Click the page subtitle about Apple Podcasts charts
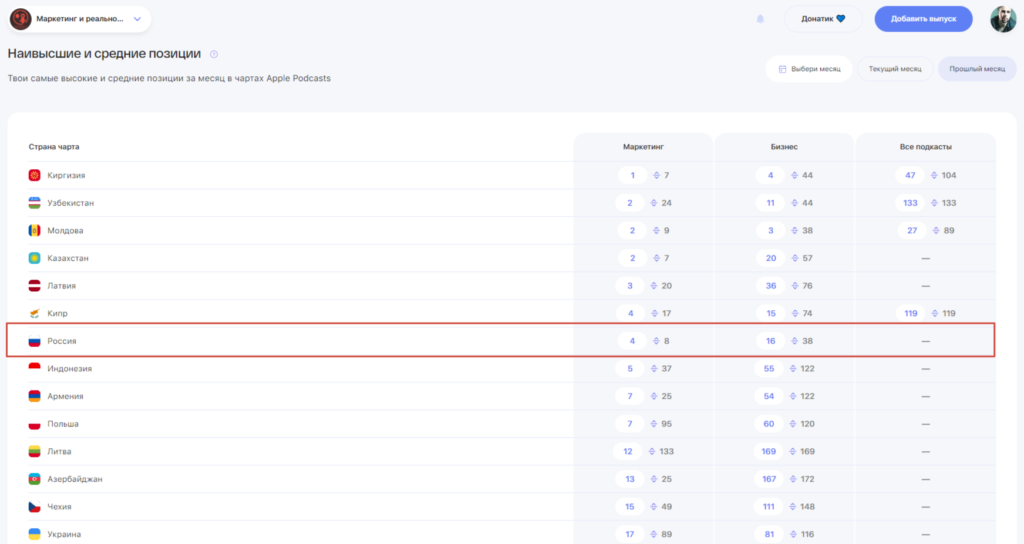The image size is (1024, 544). click(169, 78)
